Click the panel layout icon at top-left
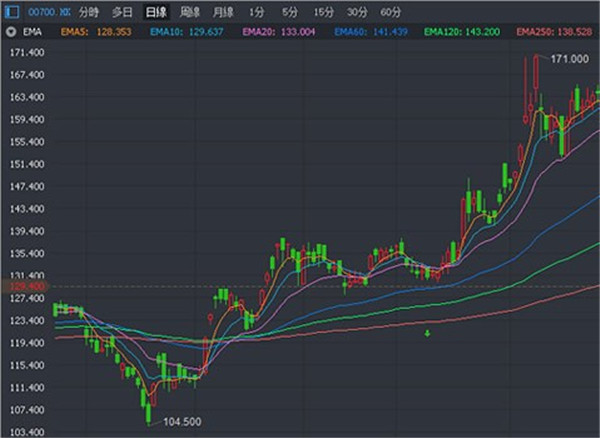Viewport: 600px width, 438px height. coord(11,12)
